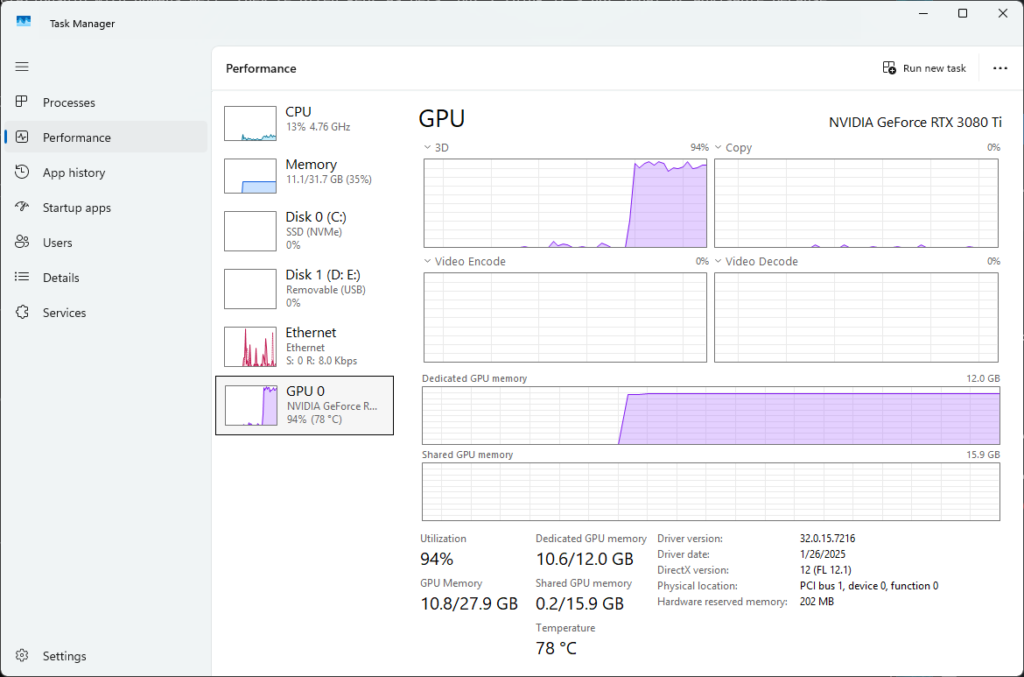
Task: Select the GPU 0 thumbnail graph
Action: pos(251,405)
